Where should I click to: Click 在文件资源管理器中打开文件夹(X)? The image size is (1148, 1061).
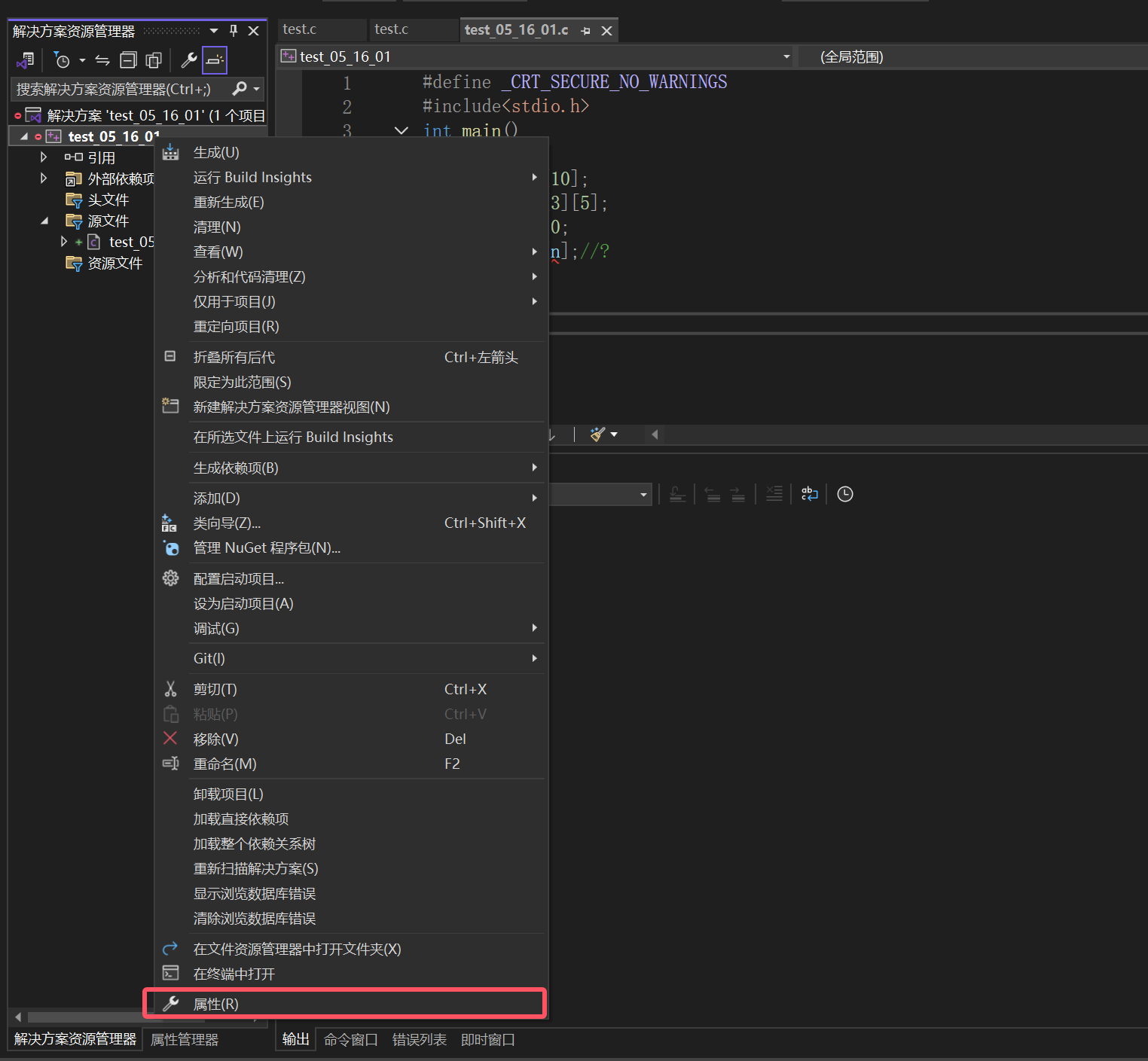tap(351, 950)
